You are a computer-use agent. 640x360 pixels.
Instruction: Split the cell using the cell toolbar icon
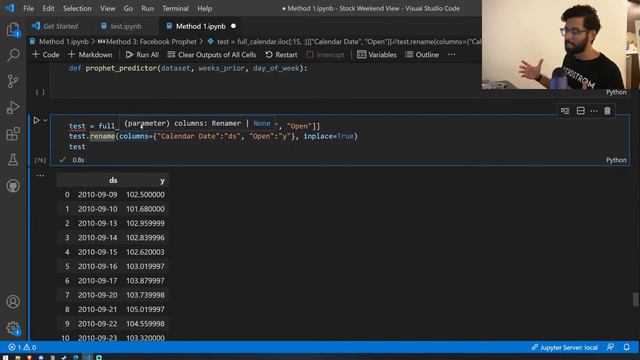point(580,111)
